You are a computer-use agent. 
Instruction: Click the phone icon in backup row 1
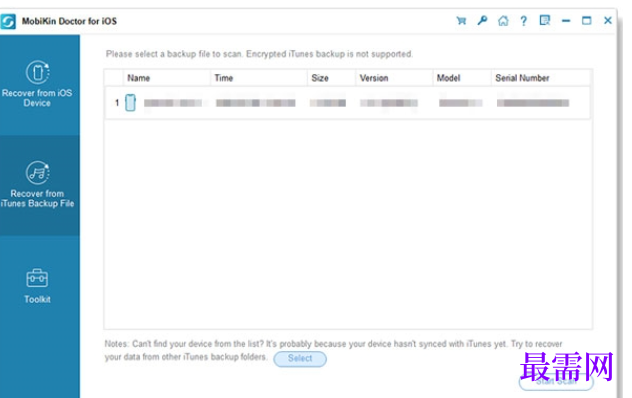click(130, 102)
